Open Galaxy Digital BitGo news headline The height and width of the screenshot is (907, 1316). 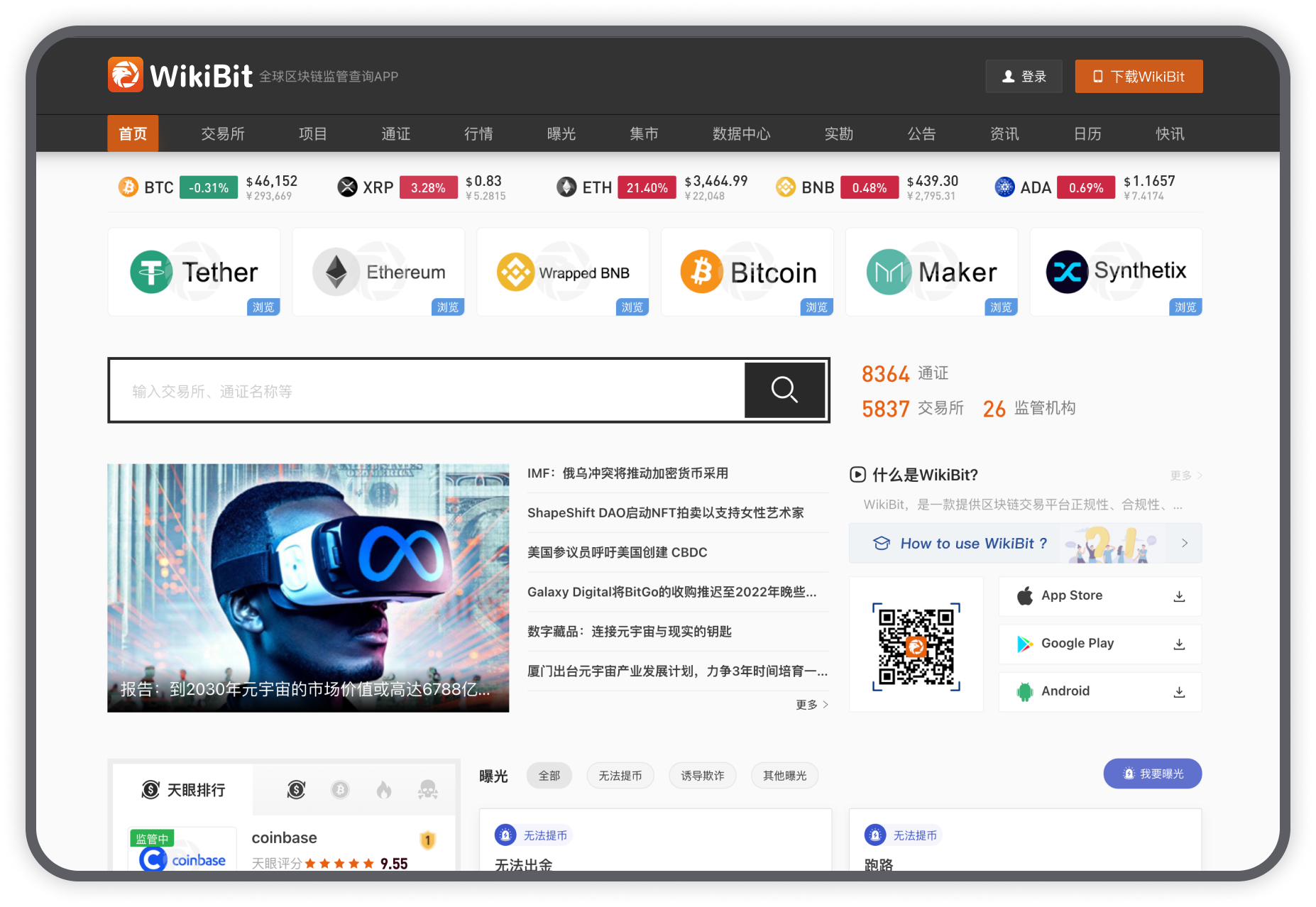pos(671,592)
